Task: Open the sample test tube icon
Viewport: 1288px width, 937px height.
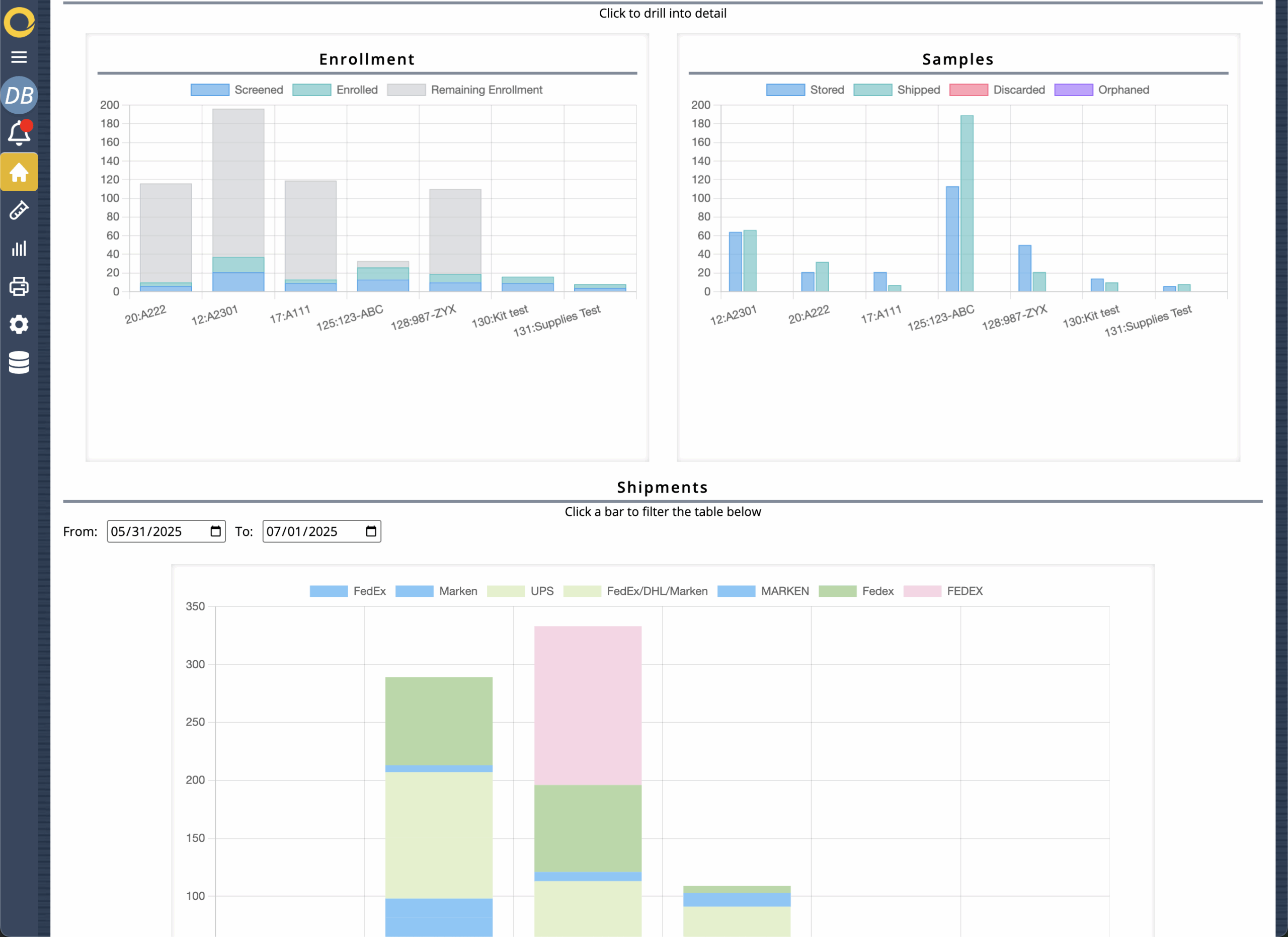Action: [19, 210]
